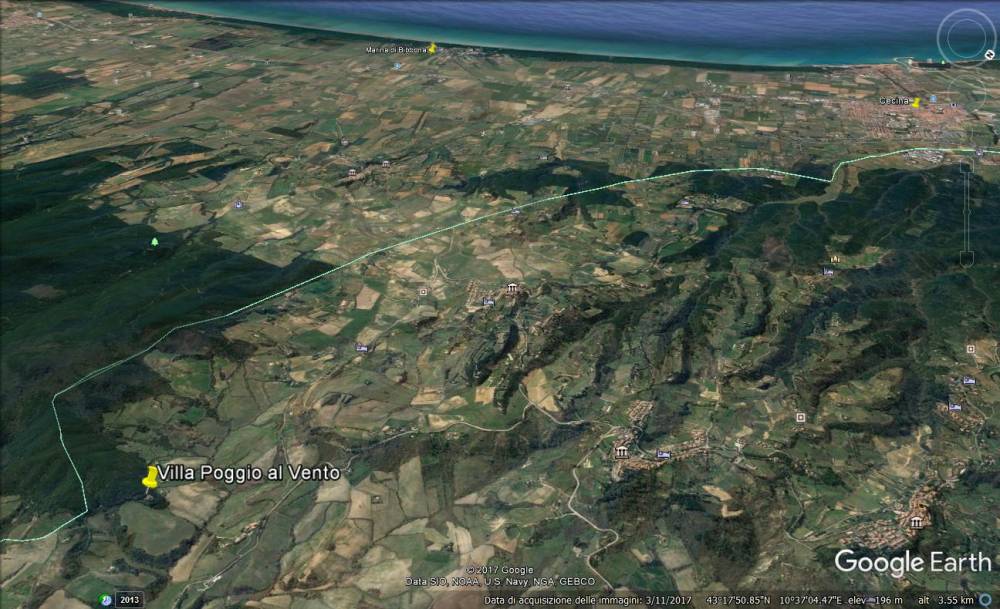Viewport: 1000px width, 609px height.
Task: Open the Marina di Bibbona label
Action: point(396,48)
